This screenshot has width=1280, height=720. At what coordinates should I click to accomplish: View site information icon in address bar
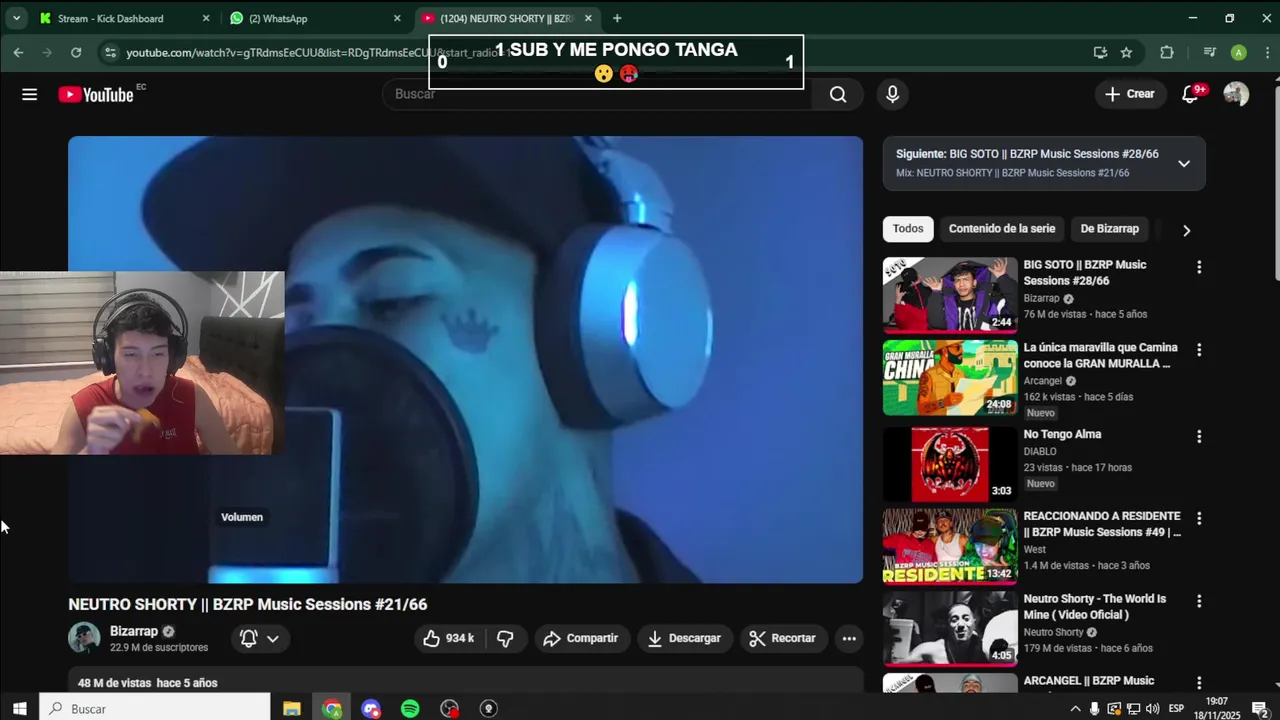coord(110,52)
